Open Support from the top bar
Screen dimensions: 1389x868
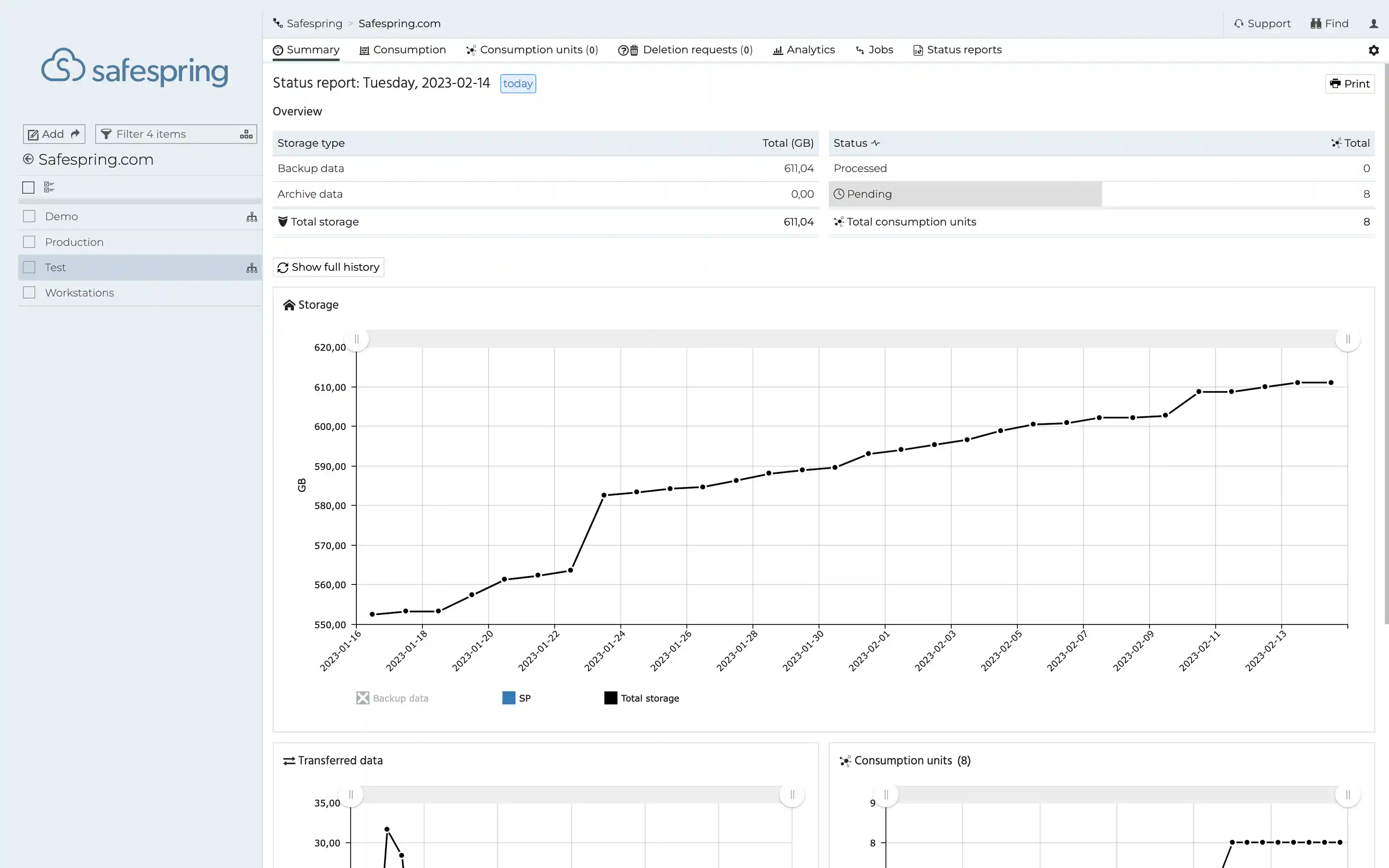click(1263, 24)
